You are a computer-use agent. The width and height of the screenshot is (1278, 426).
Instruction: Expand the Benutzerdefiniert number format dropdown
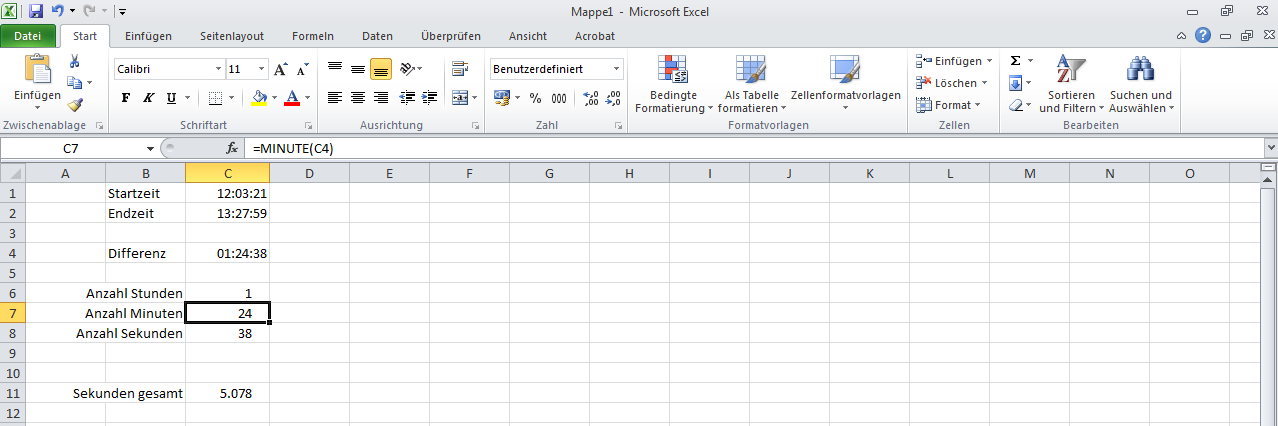[616, 70]
